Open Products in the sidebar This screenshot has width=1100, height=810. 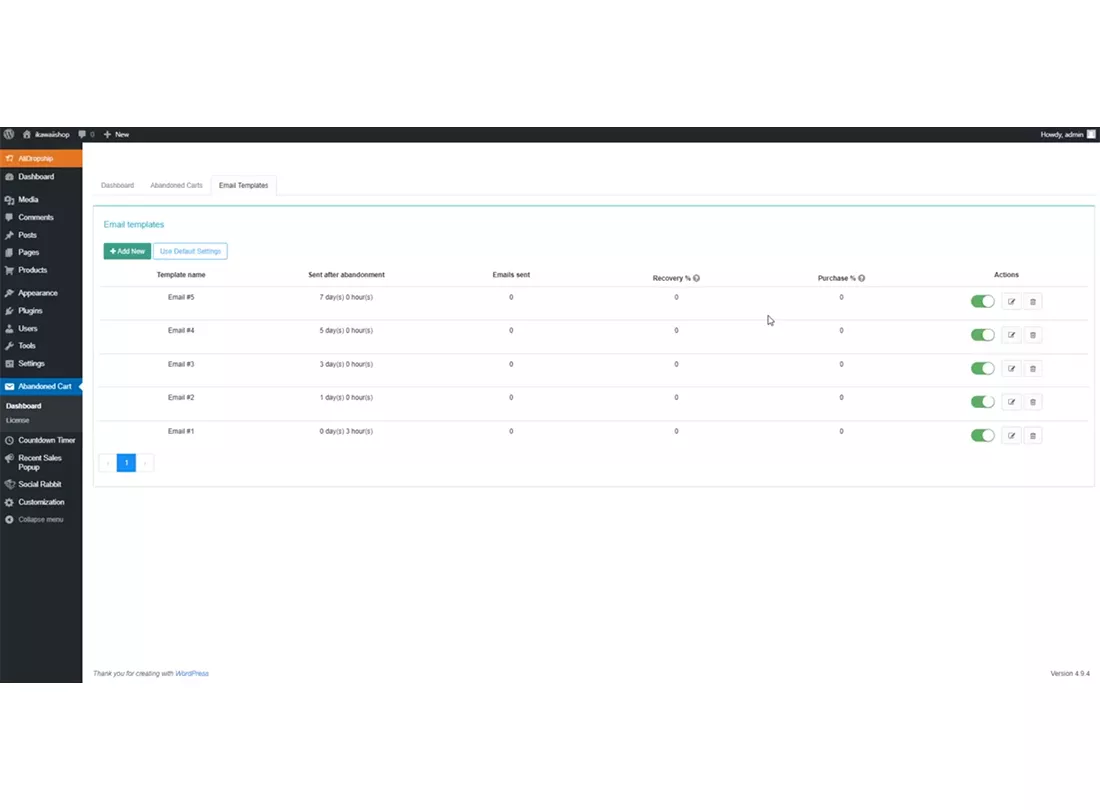coord(41,270)
